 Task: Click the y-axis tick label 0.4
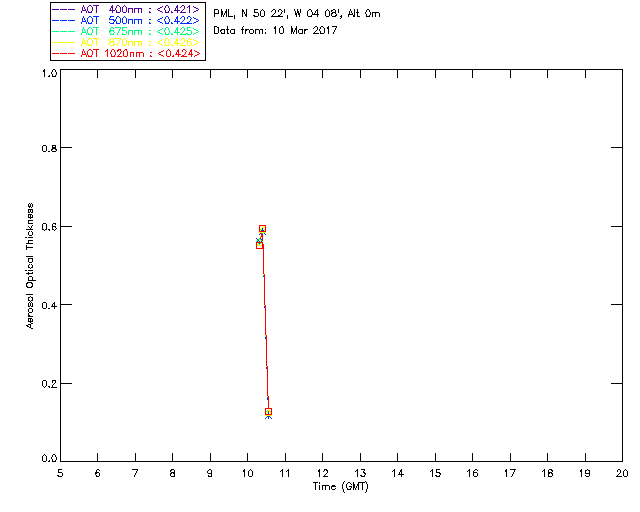[x=49, y=305]
